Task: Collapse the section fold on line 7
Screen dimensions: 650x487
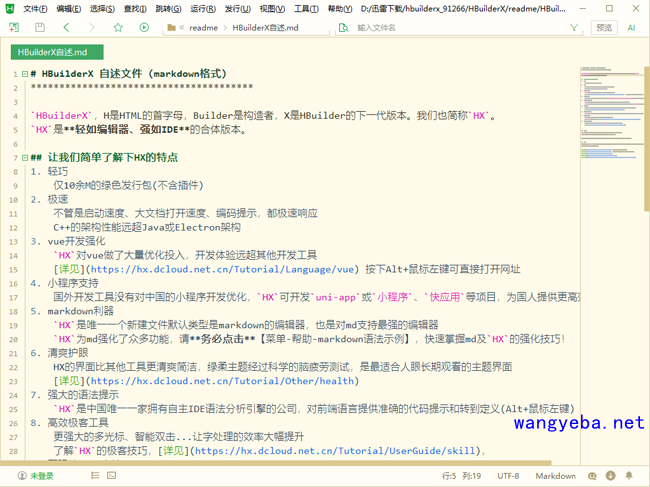Action: point(24,158)
